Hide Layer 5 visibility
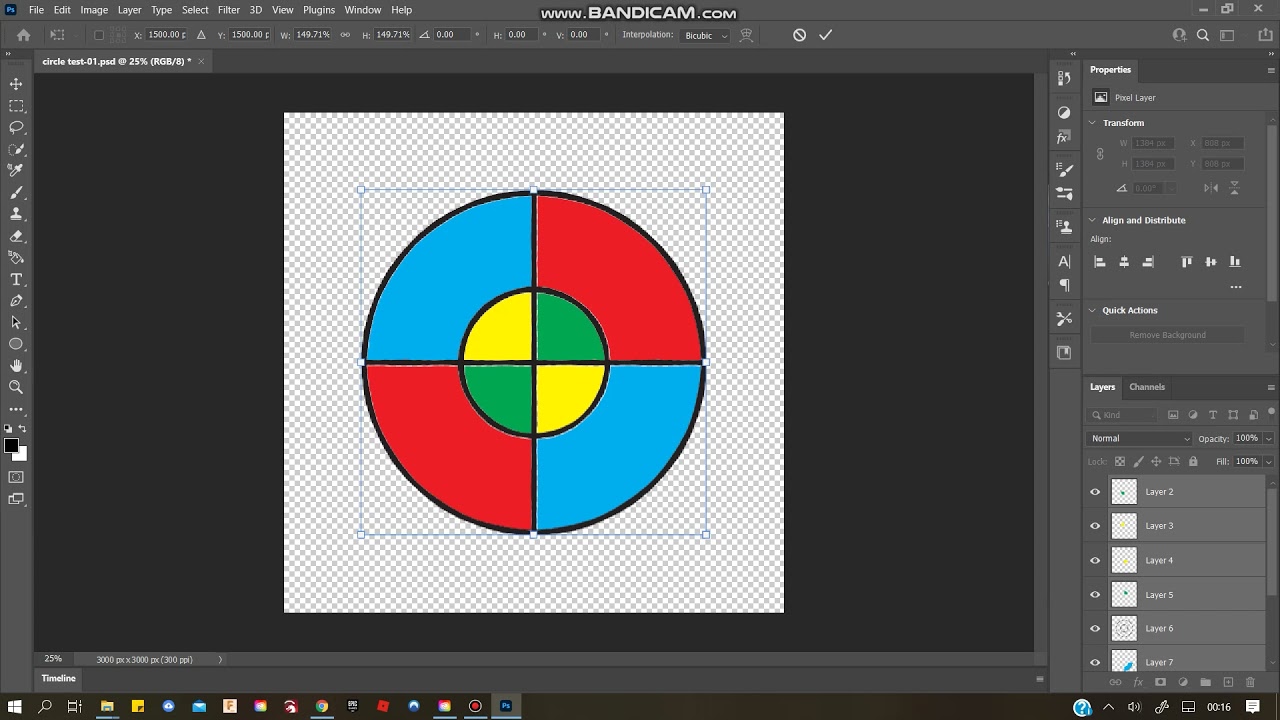1280x720 pixels. tap(1095, 595)
